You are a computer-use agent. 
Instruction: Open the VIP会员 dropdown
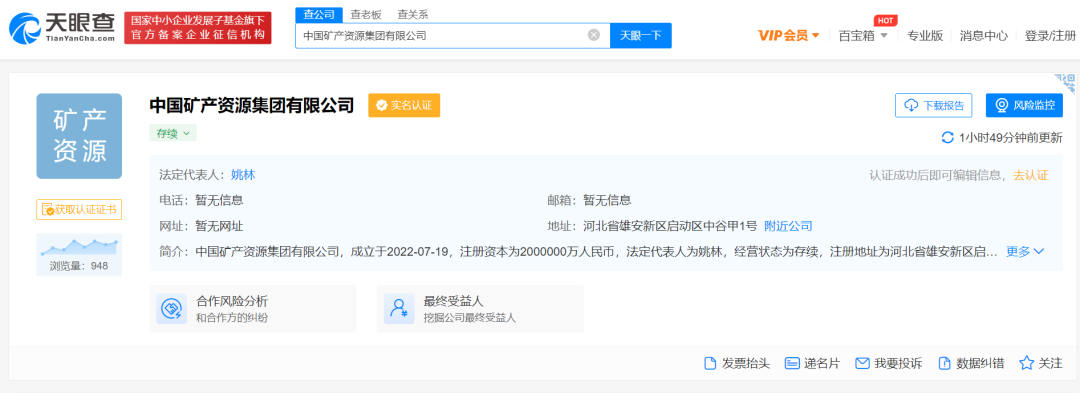click(x=788, y=36)
